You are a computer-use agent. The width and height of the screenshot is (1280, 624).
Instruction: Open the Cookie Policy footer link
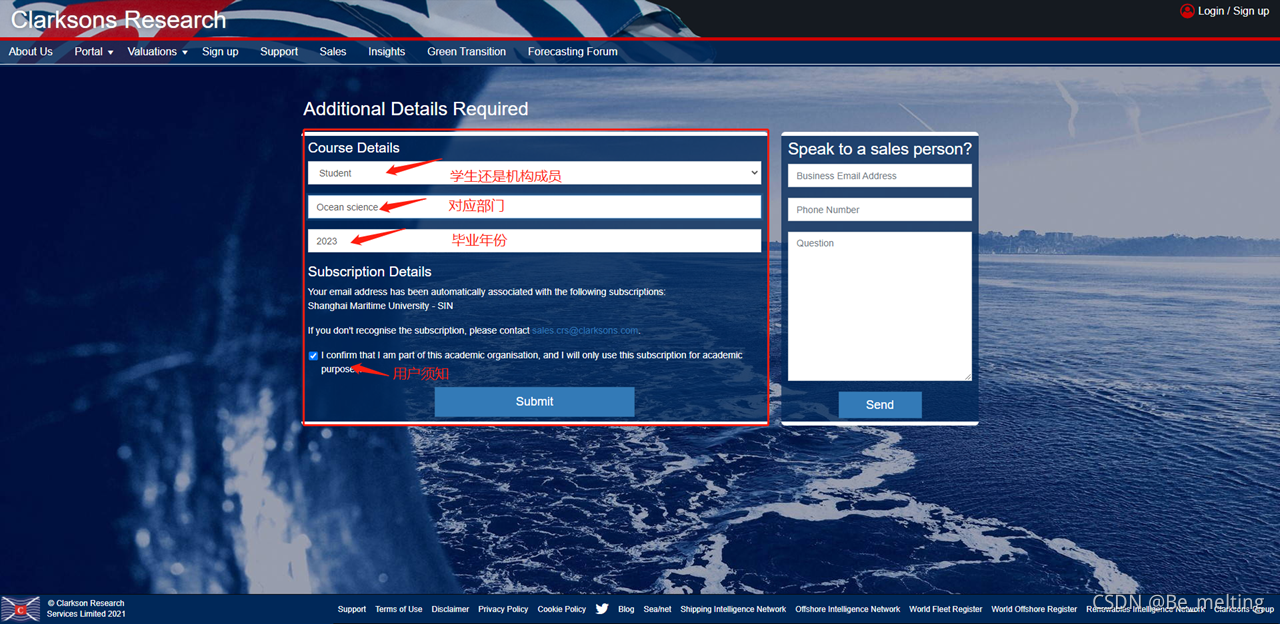(562, 609)
